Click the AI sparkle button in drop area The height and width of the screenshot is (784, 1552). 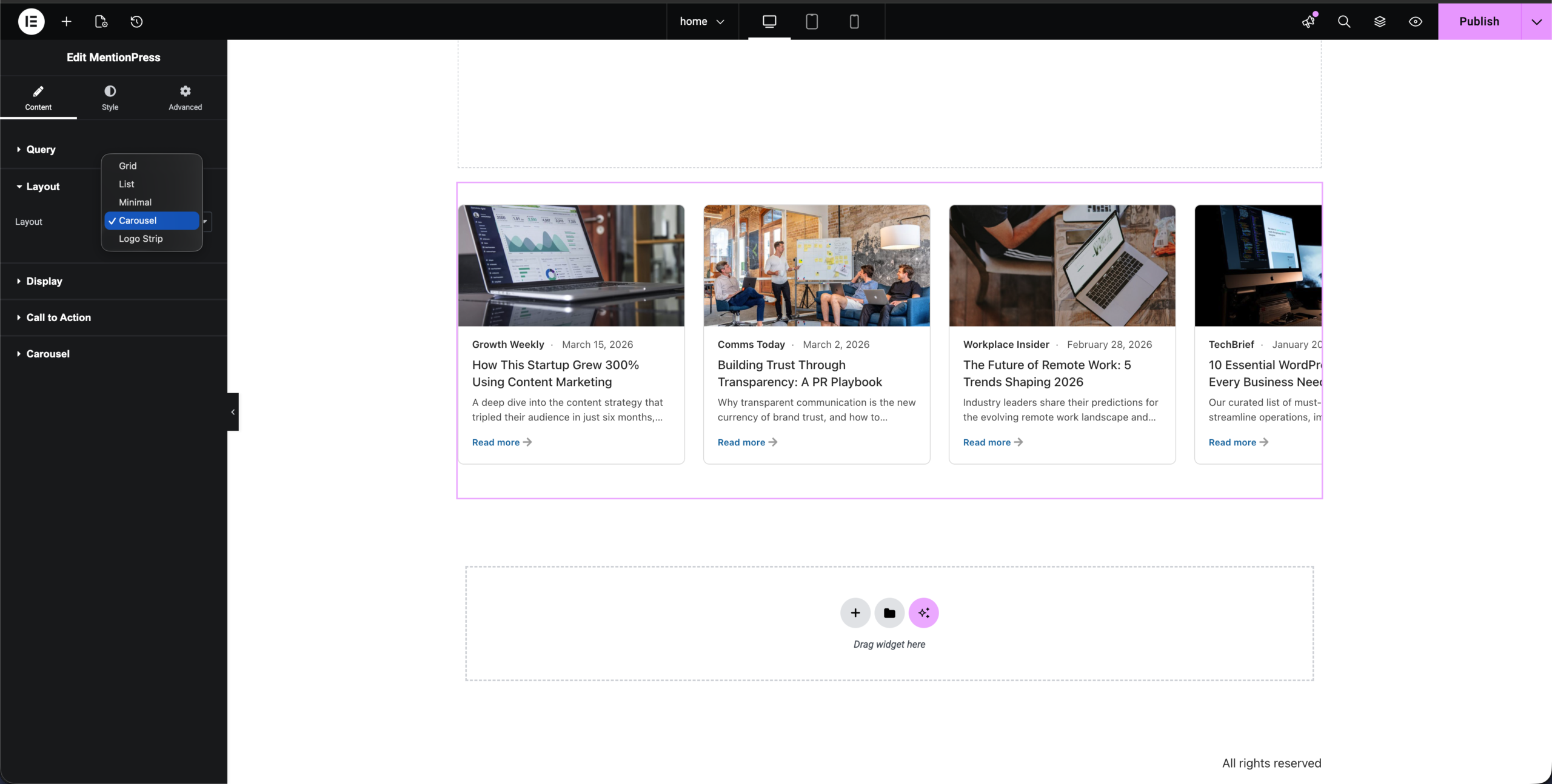pyautogui.click(x=923, y=613)
